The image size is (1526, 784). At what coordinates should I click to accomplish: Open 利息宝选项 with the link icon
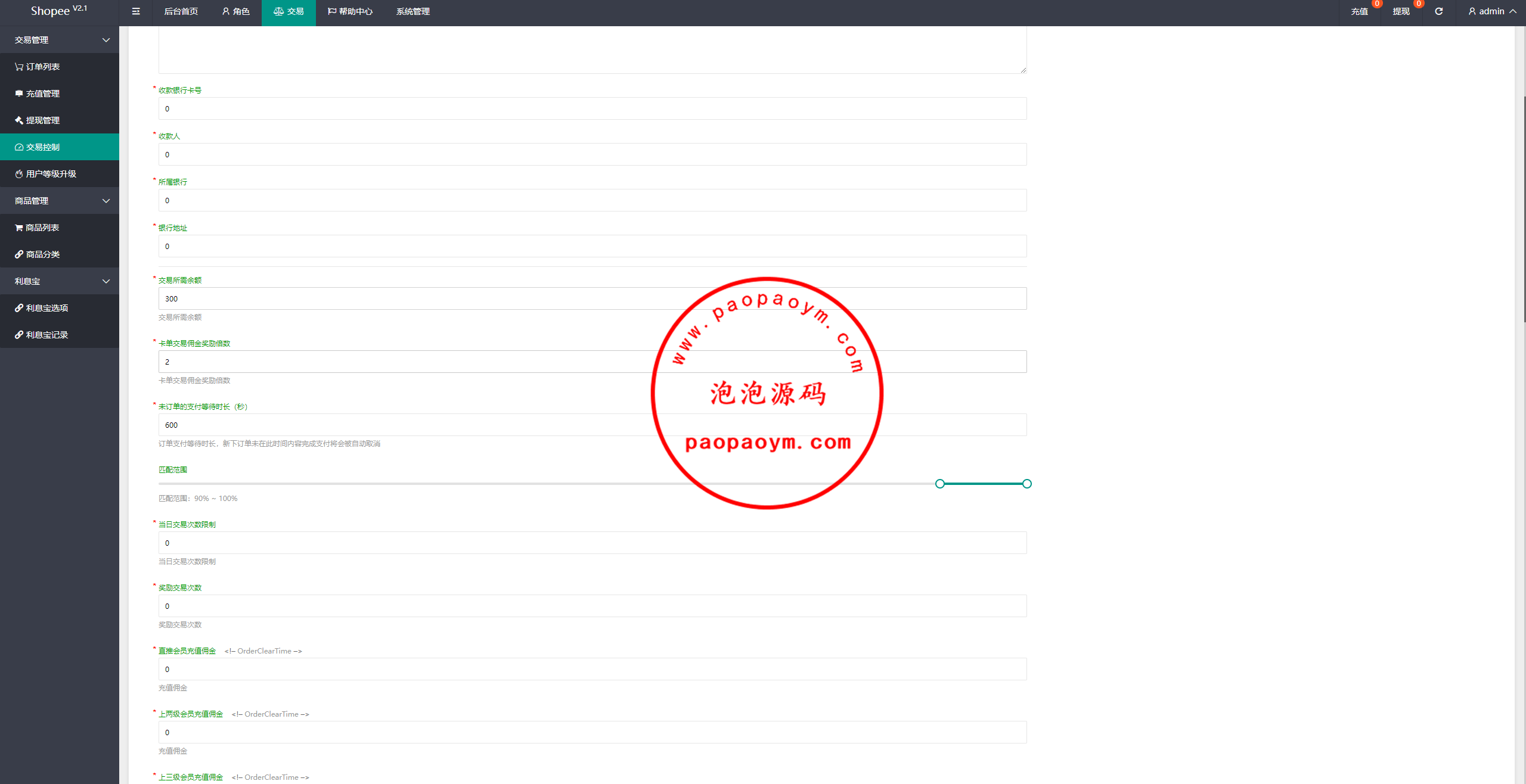pos(41,308)
